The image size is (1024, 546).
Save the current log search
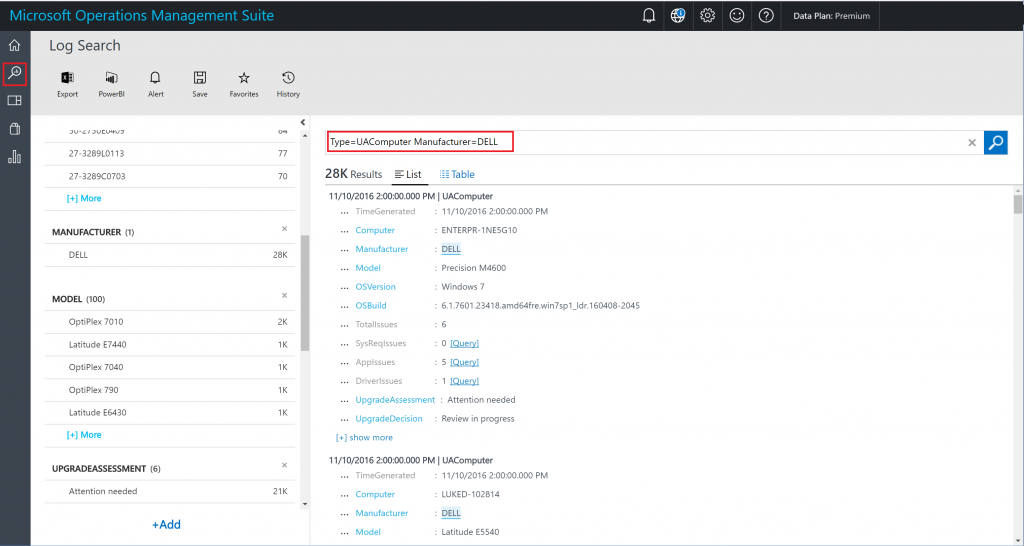tap(200, 78)
